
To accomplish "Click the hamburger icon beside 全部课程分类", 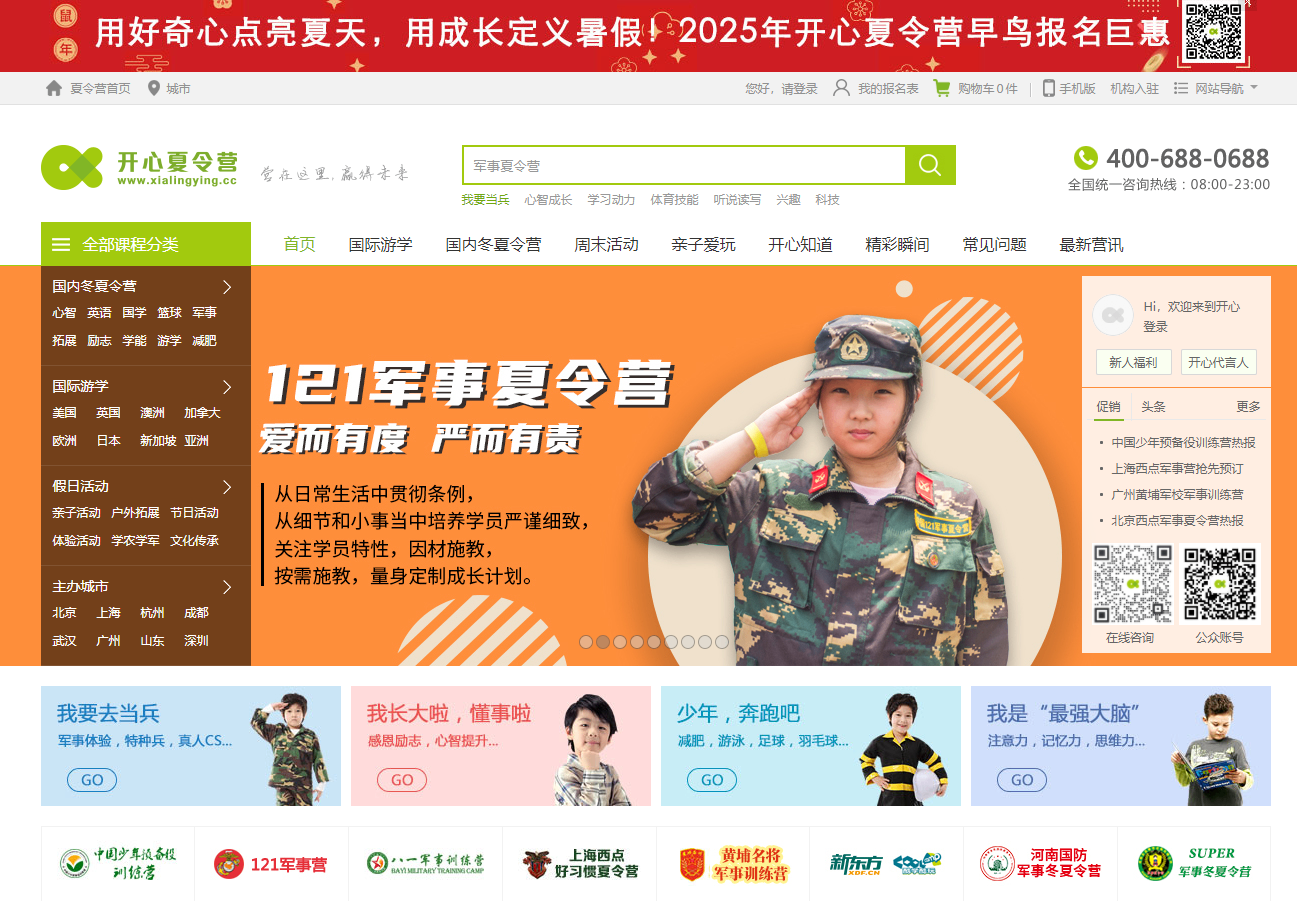I will (x=61, y=244).
